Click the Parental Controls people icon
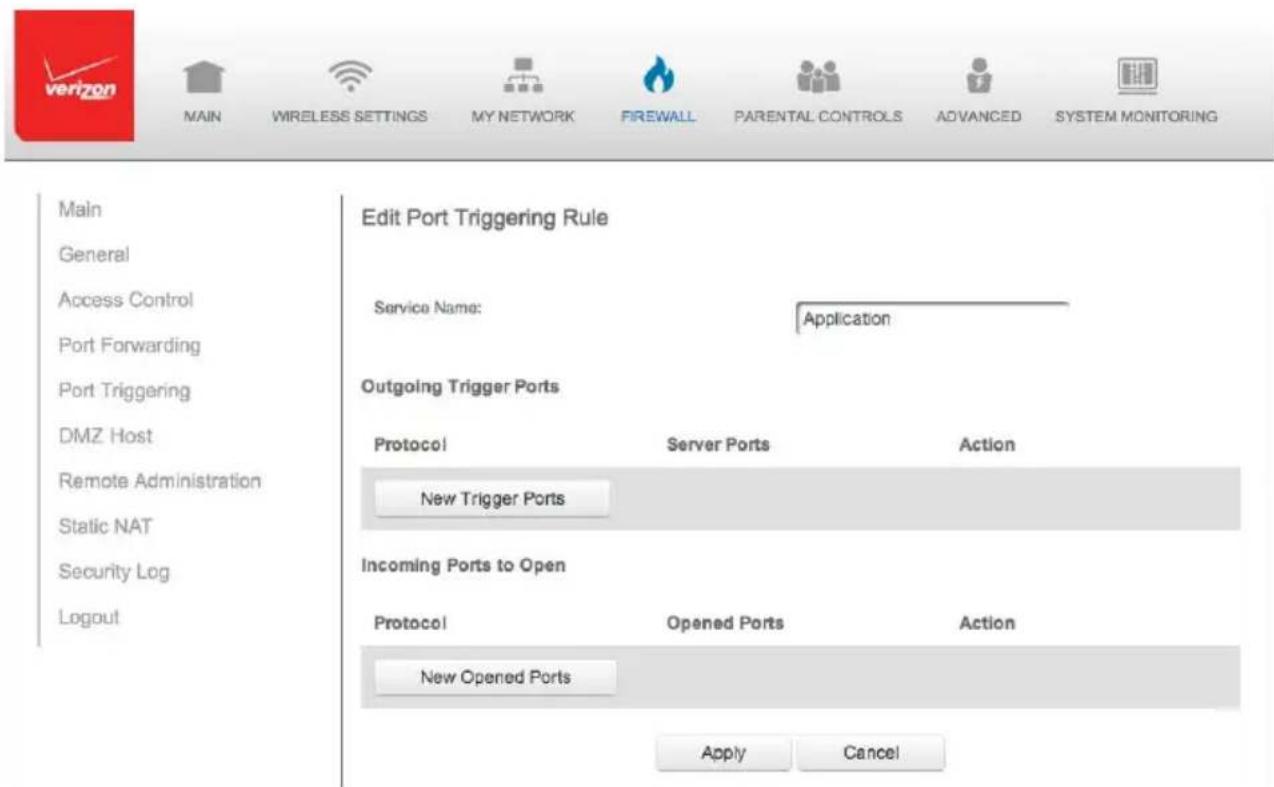The height and width of the screenshot is (787, 1274). click(x=818, y=76)
